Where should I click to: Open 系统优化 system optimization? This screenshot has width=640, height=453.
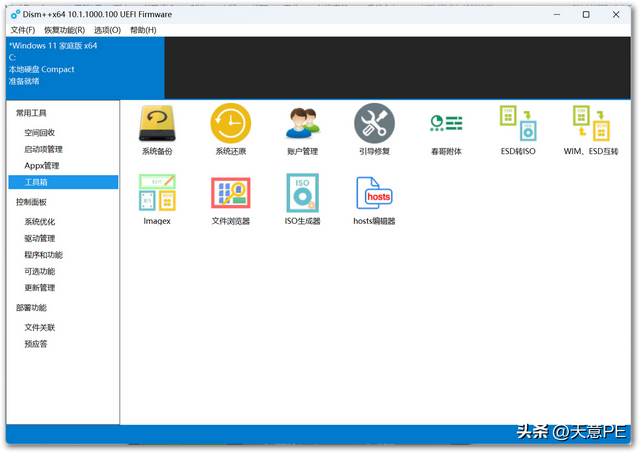coord(40,222)
